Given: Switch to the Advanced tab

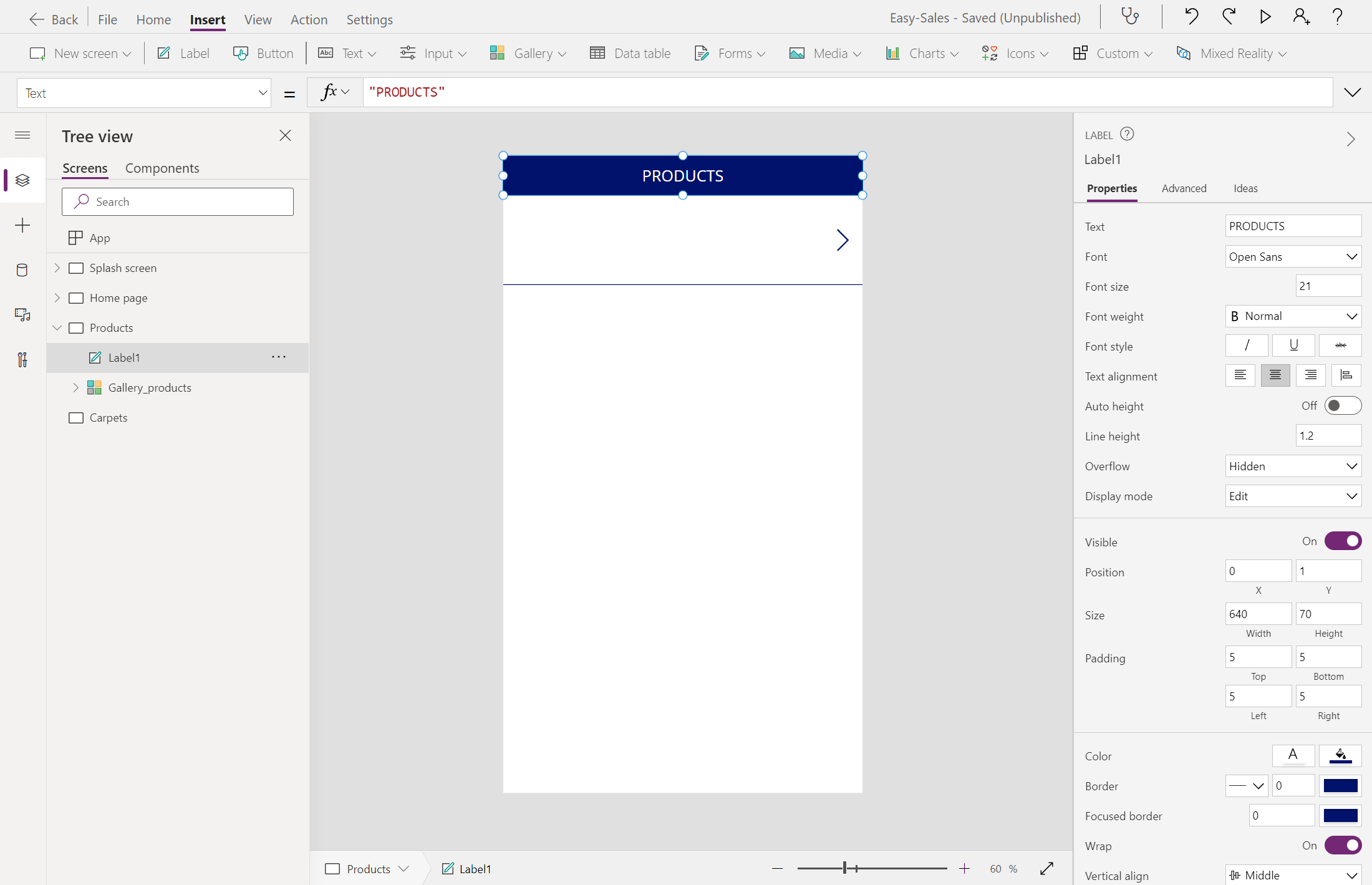Looking at the screenshot, I should tap(1184, 188).
